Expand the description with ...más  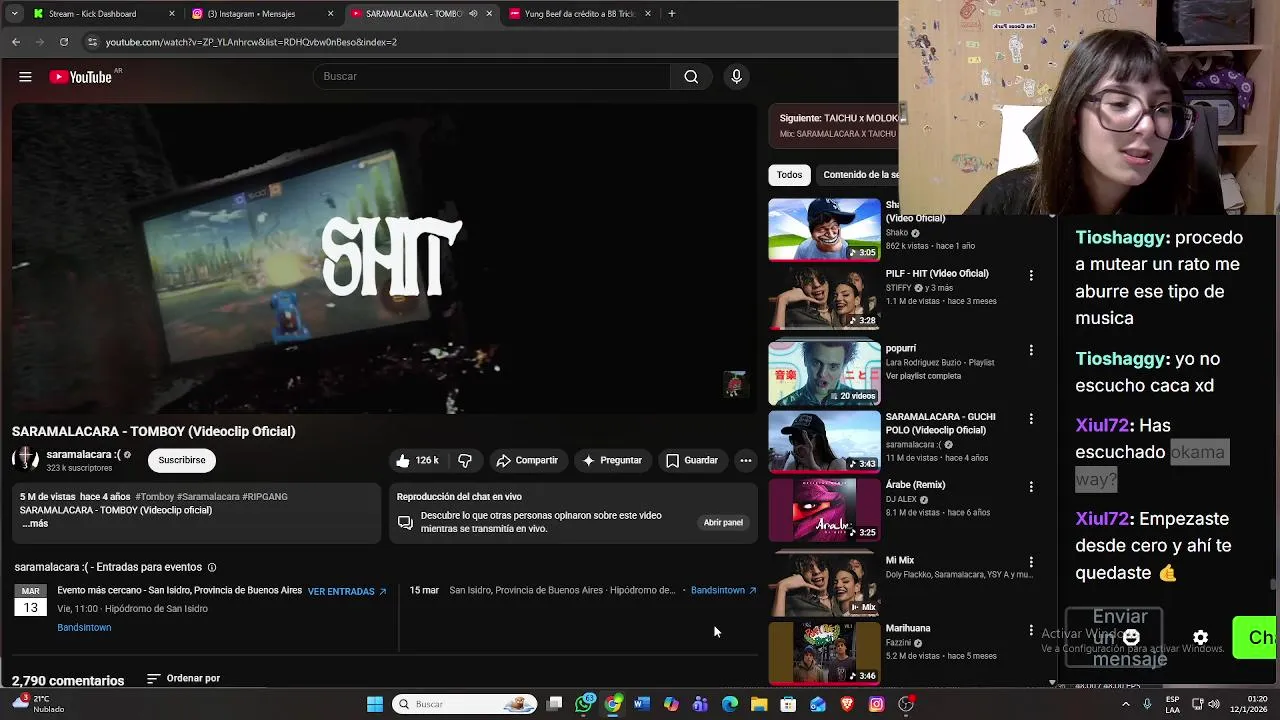(x=35, y=524)
